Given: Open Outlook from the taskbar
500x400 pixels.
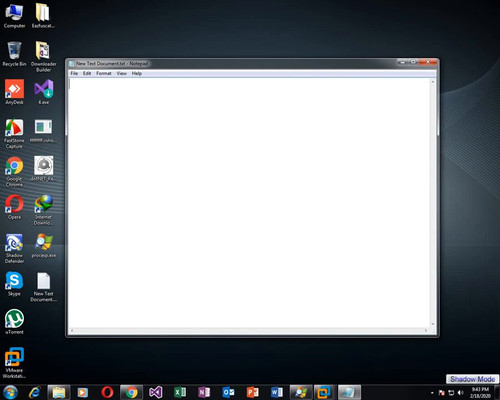Looking at the screenshot, I should point(228,392).
